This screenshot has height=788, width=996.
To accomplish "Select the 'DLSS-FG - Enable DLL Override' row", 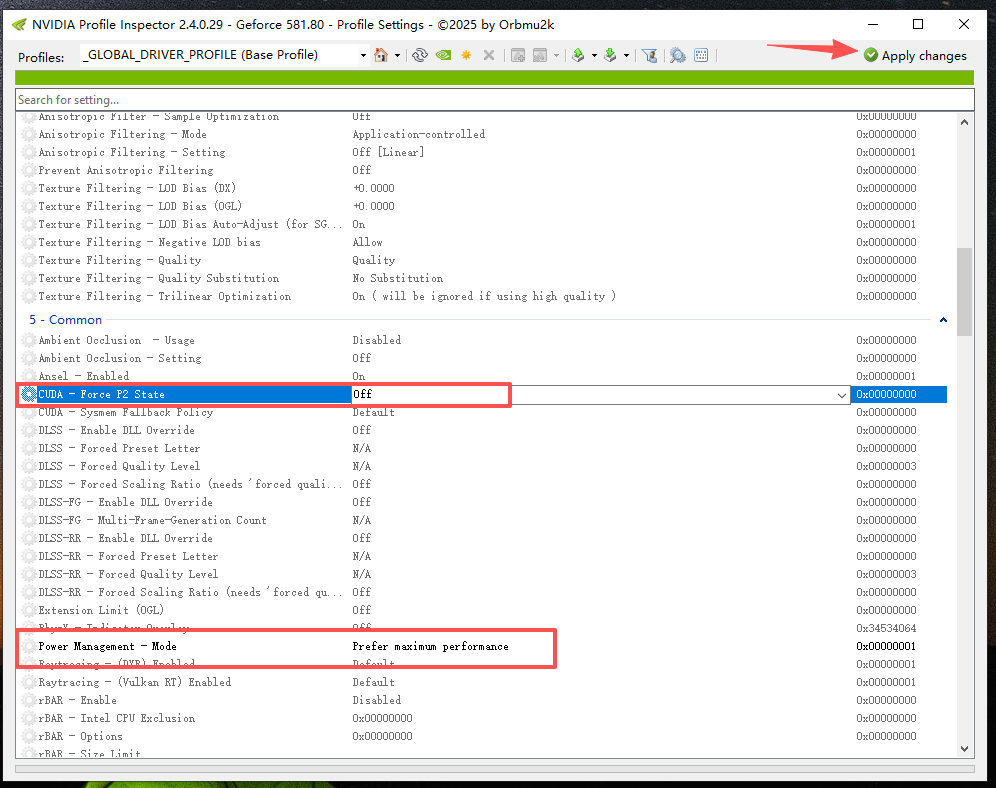I will pos(483,502).
